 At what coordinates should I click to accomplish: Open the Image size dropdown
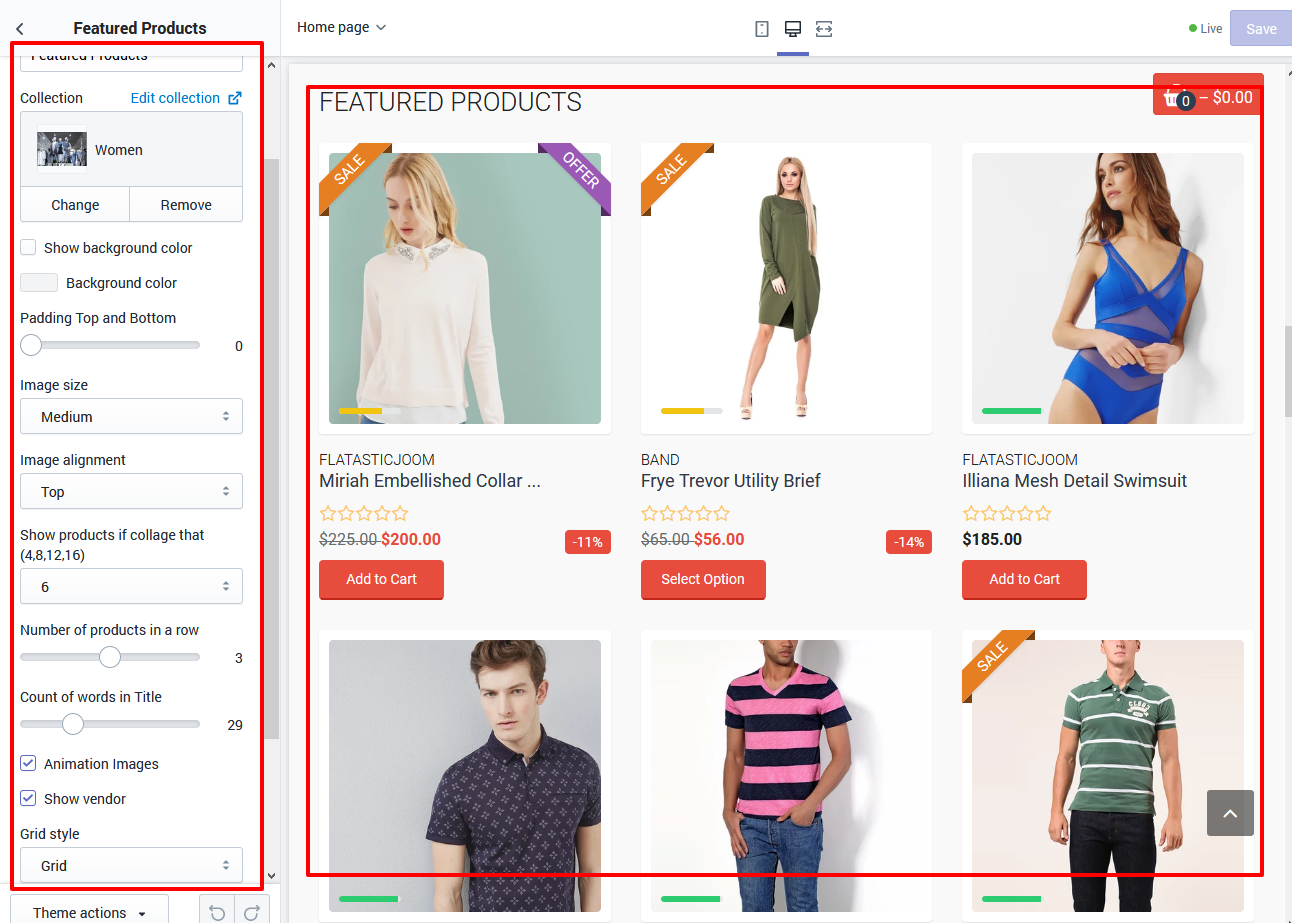coord(131,417)
